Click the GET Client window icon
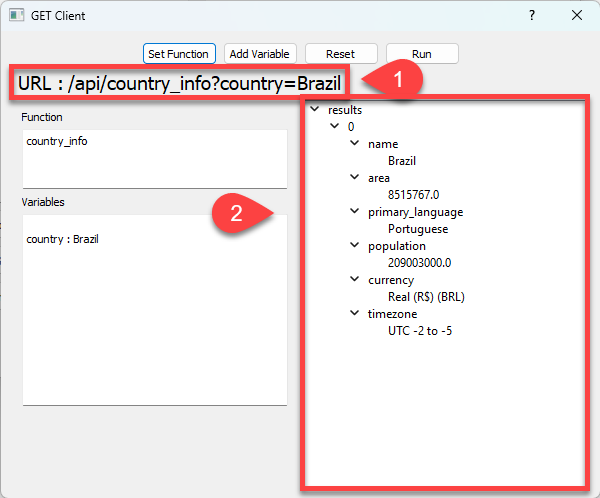The width and height of the screenshot is (600, 498). pos(16,15)
